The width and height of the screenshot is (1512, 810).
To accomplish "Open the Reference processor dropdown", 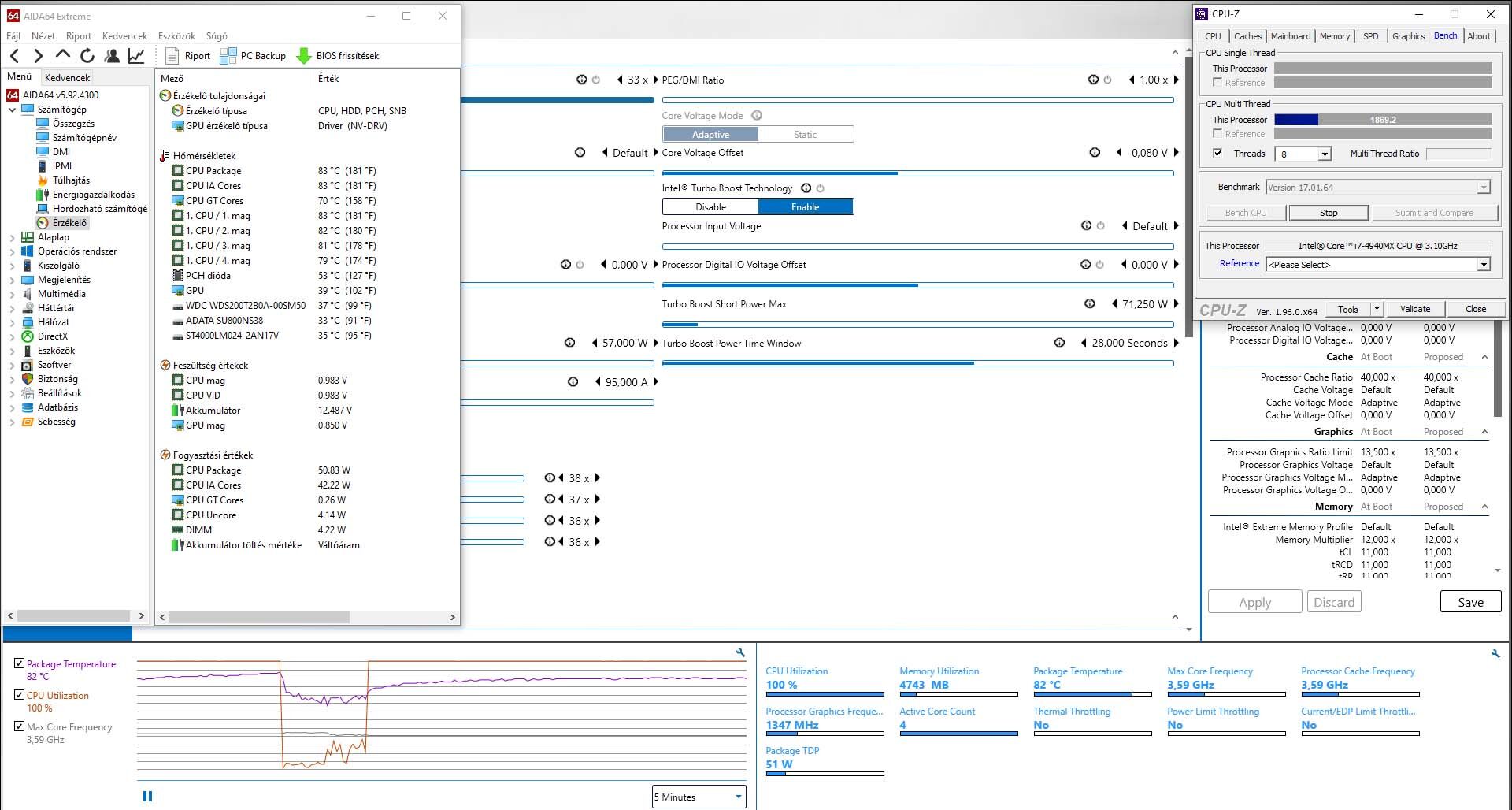I will point(1484,265).
